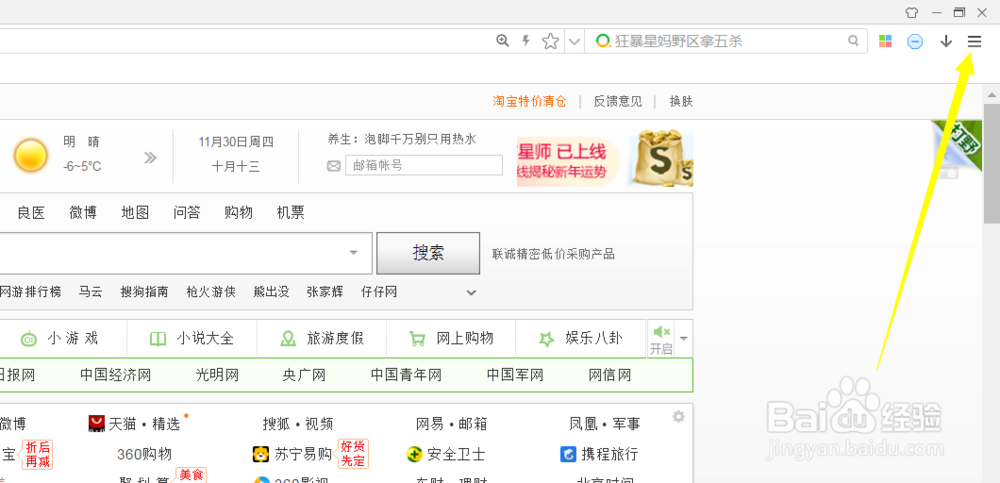Open 中国经济网 link
Viewport: 1000px width, 483px height.
115,375
